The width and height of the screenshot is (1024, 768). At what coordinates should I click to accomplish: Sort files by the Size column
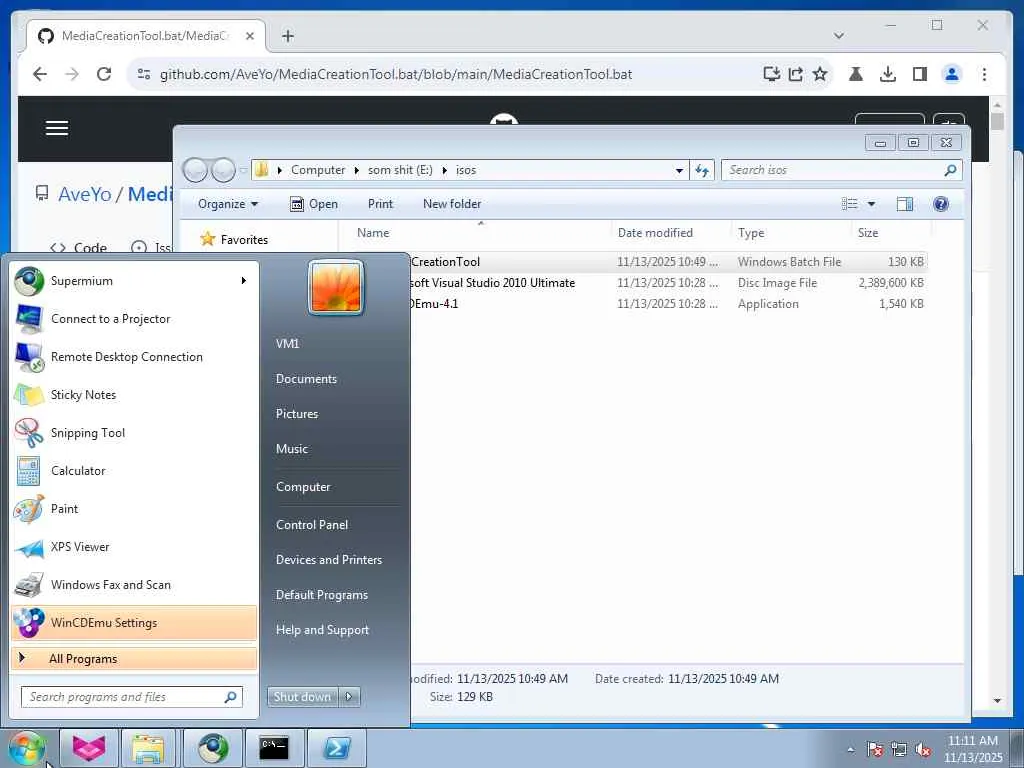point(867,232)
